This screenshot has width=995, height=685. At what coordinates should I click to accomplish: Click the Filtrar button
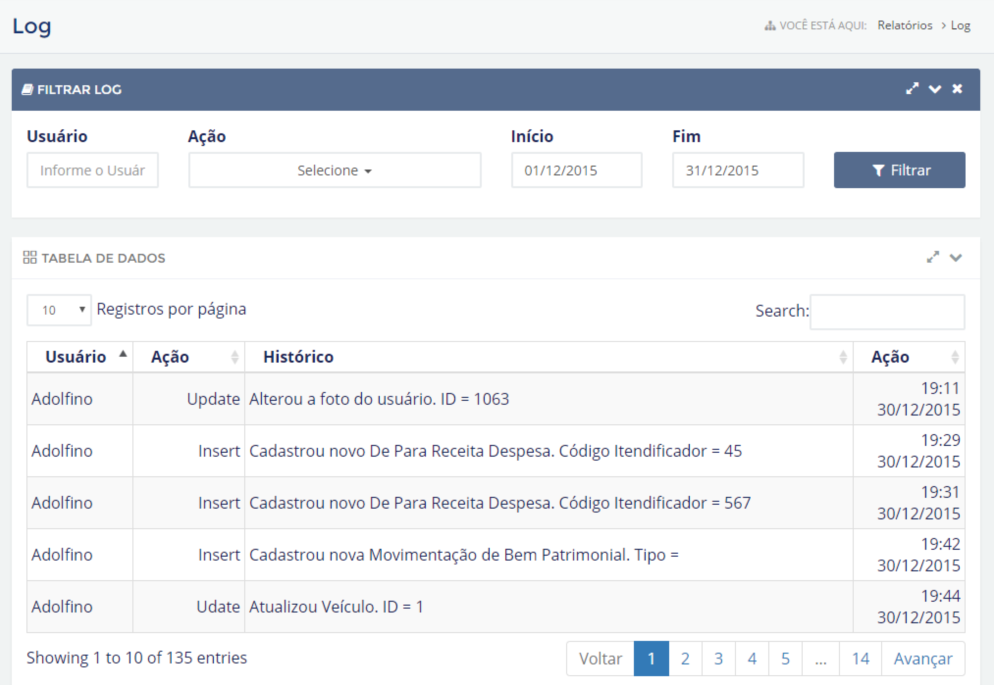coord(899,170)
